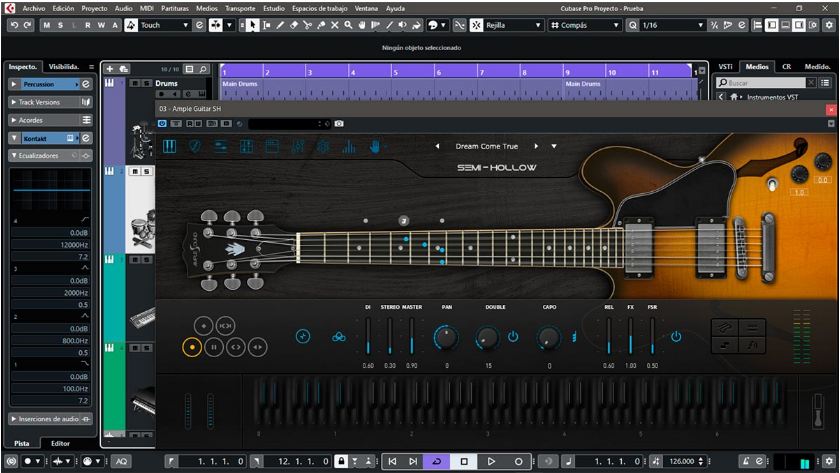Click the PAN knob
This screenshot has height=473, width=840.
coord(446,337)
